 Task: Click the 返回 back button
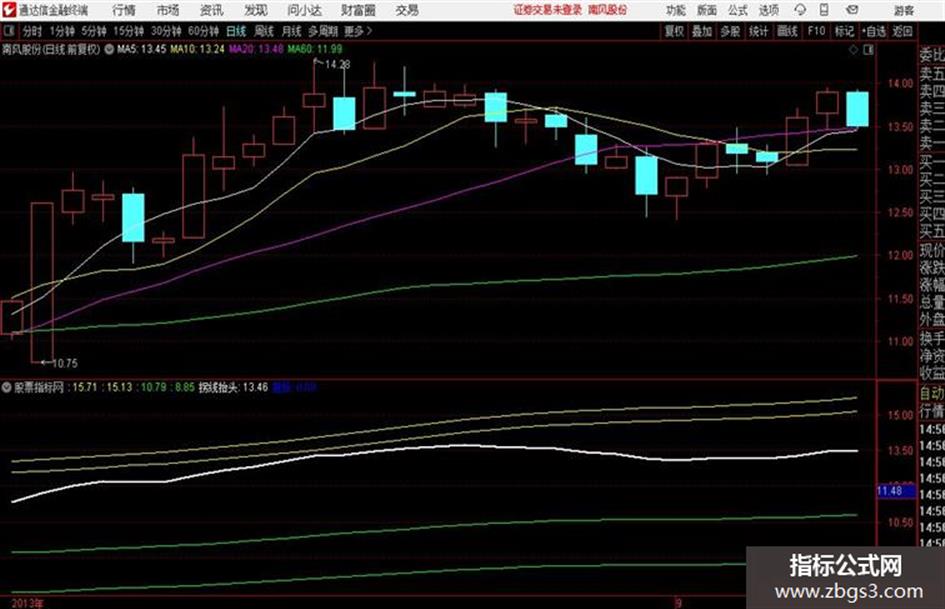[x=902, y=31]
